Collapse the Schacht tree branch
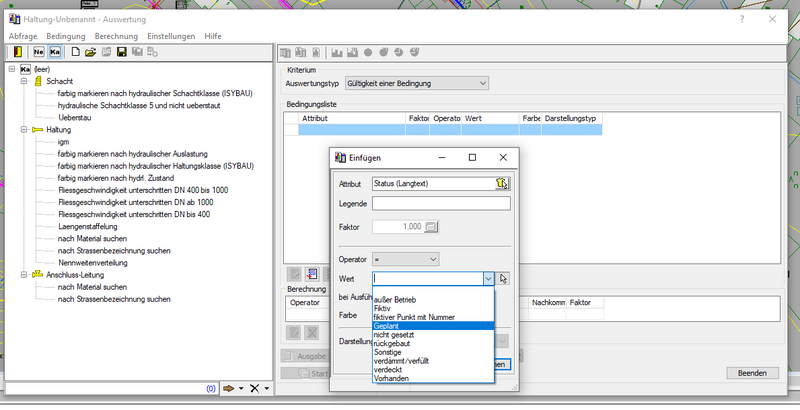The width and height of the screenshot is (800, 410). (x=24, y=81)
